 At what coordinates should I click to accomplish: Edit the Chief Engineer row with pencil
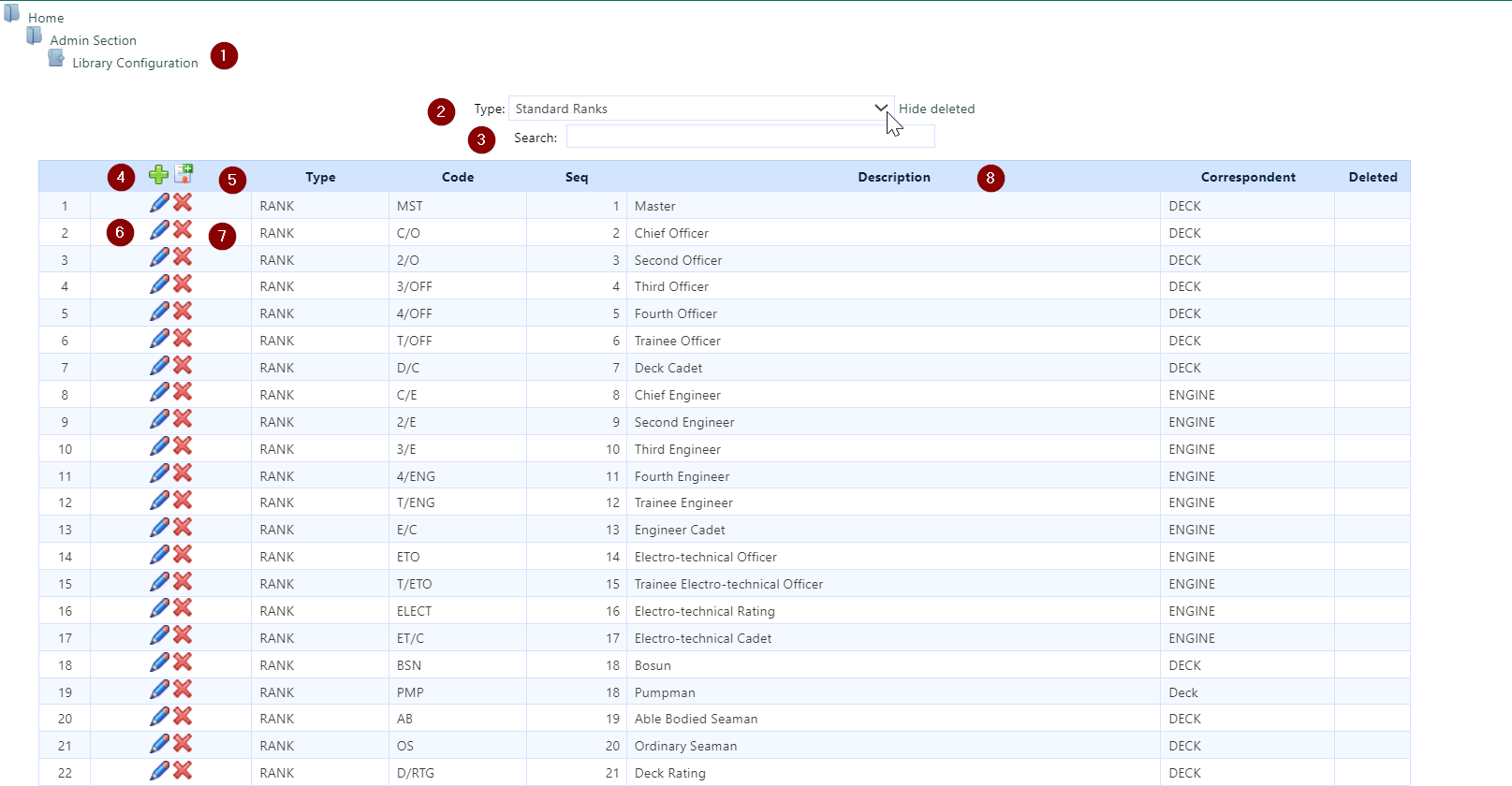(x=160, y=392)
